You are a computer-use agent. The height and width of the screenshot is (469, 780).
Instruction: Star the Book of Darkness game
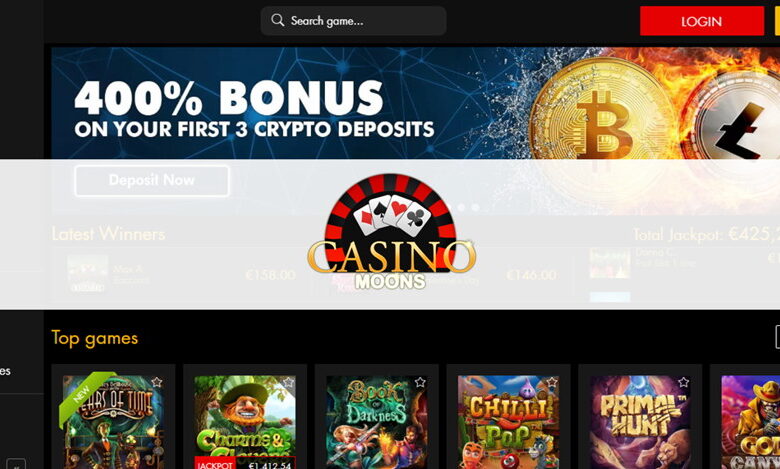[x=420, y=382]
